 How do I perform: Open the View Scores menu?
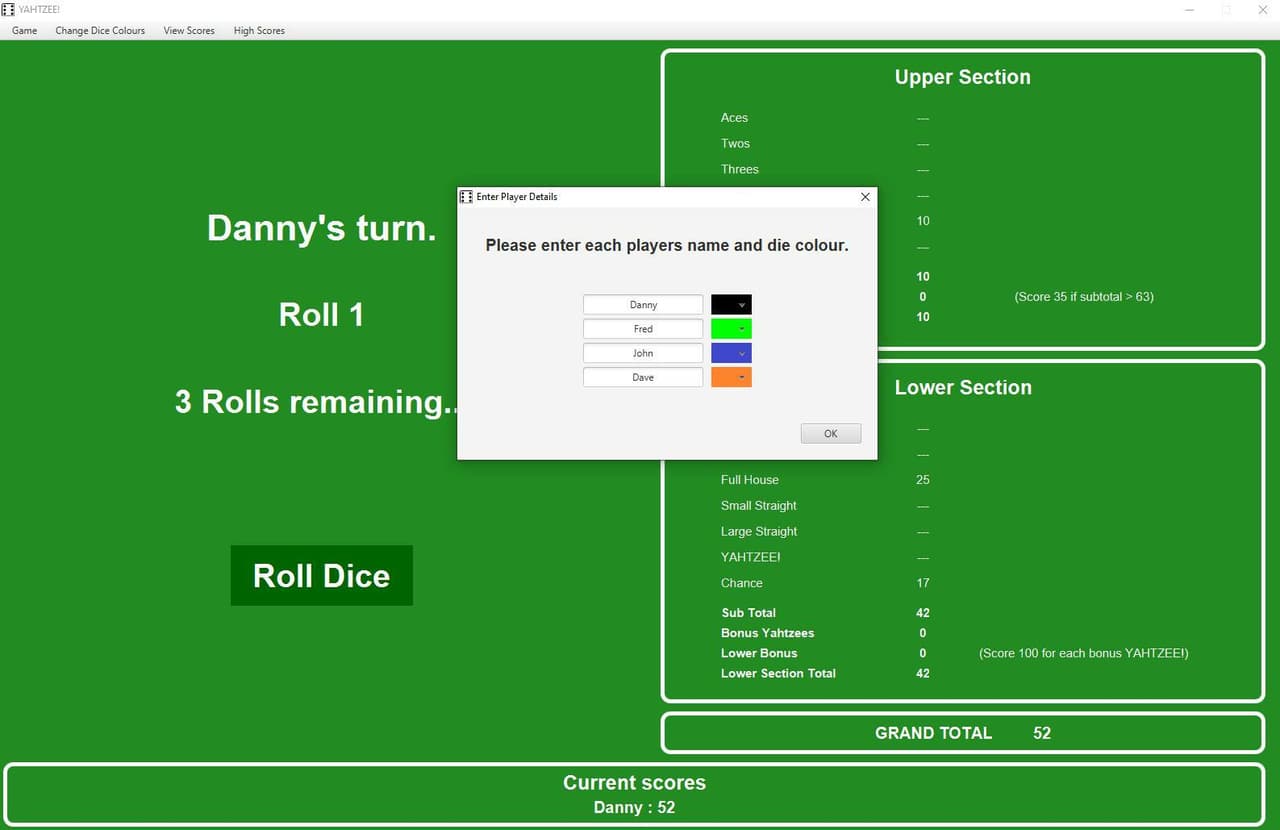coord(189,31)
